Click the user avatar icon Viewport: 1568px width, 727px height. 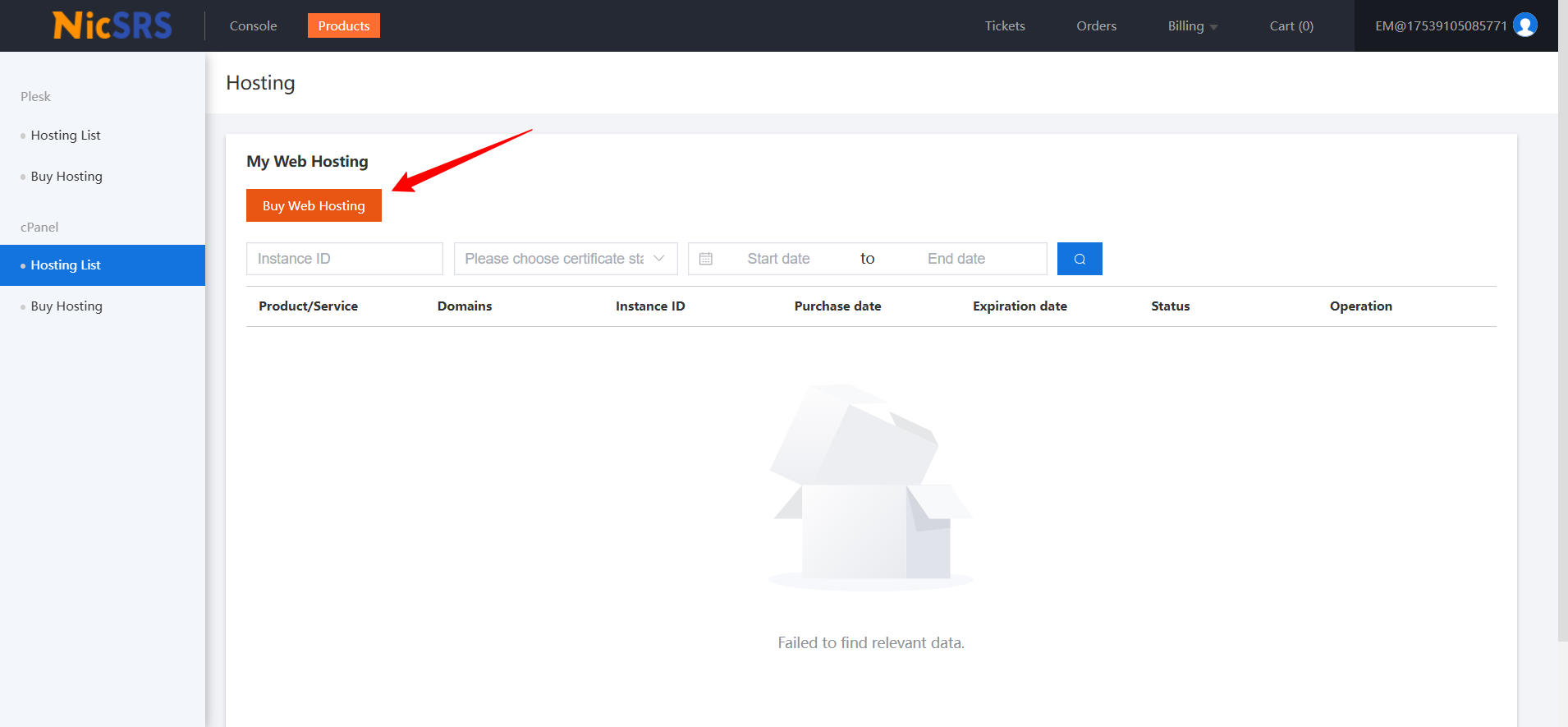point(1524,25)
